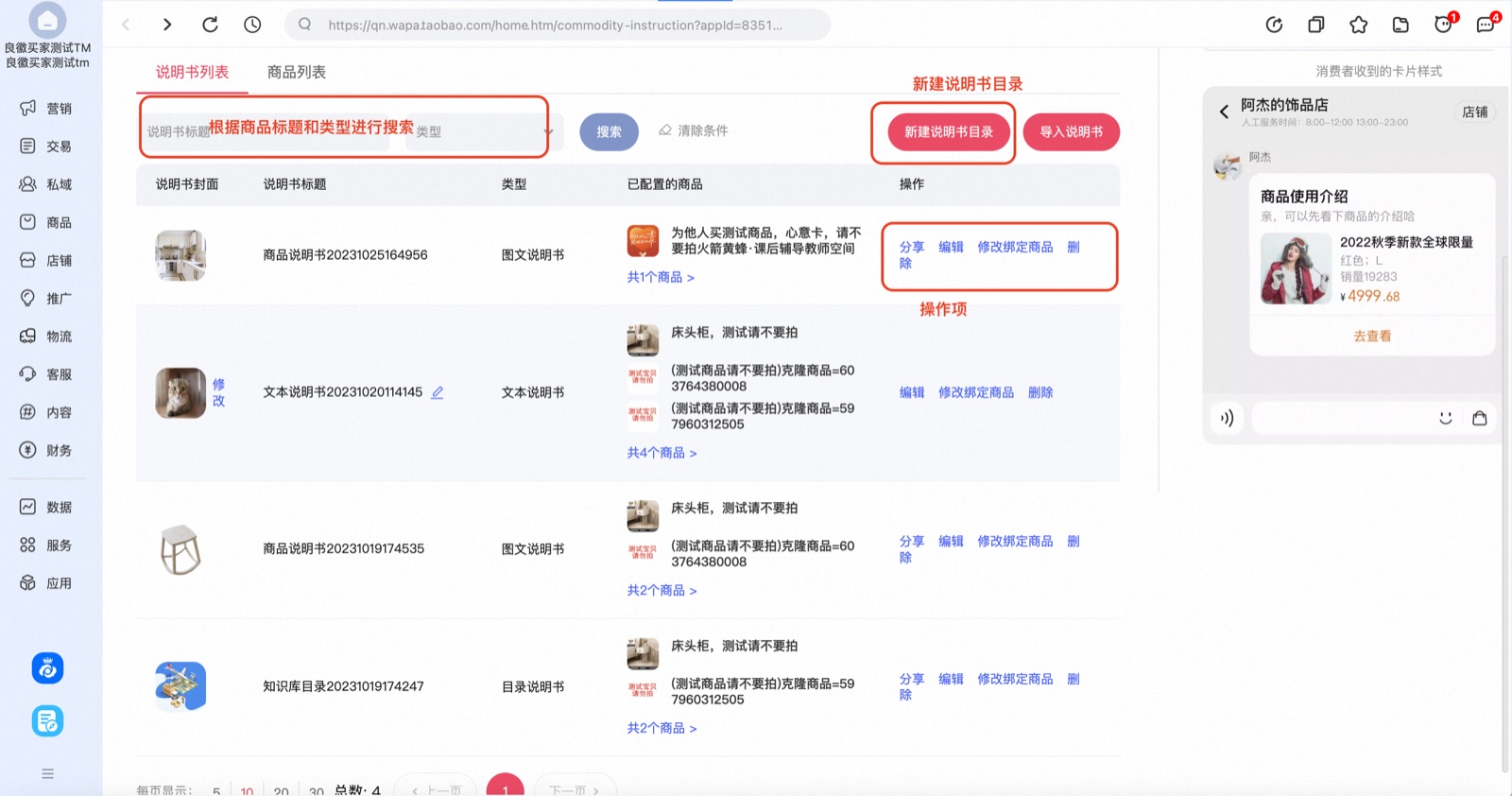Click 去查看 in the product card

click(x=1372, y=336)
